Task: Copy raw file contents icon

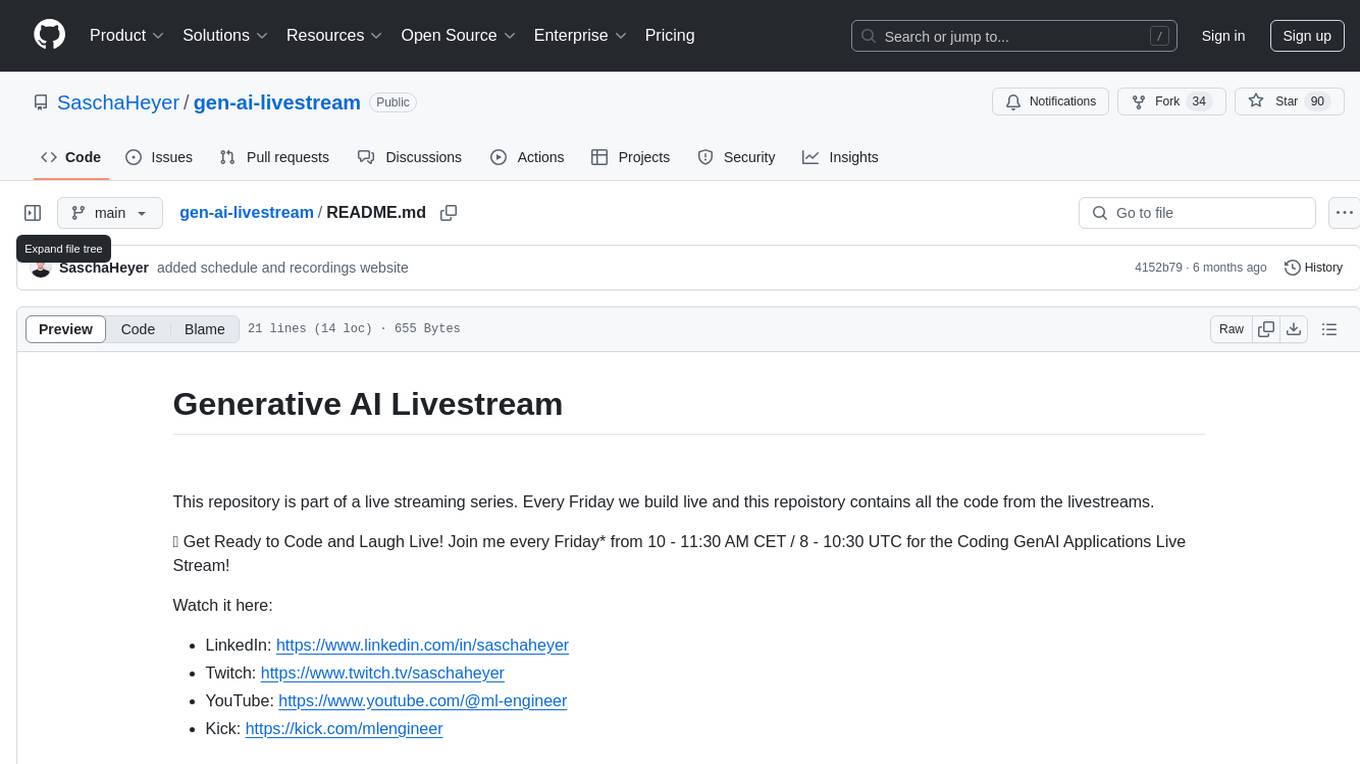Action: [x=1266, y=329]
